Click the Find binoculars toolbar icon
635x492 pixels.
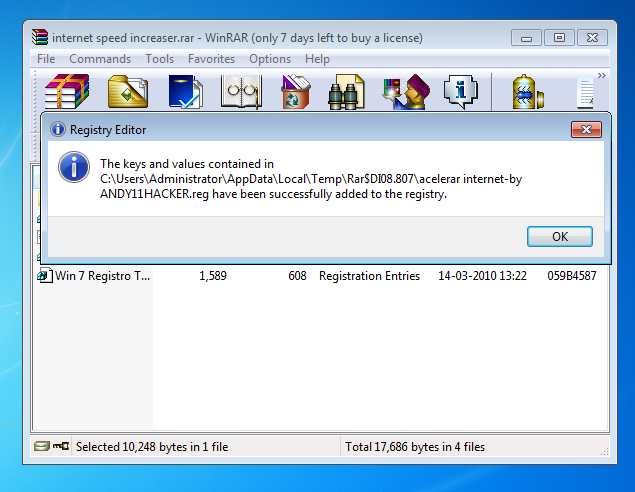click(x=346, y=92)
